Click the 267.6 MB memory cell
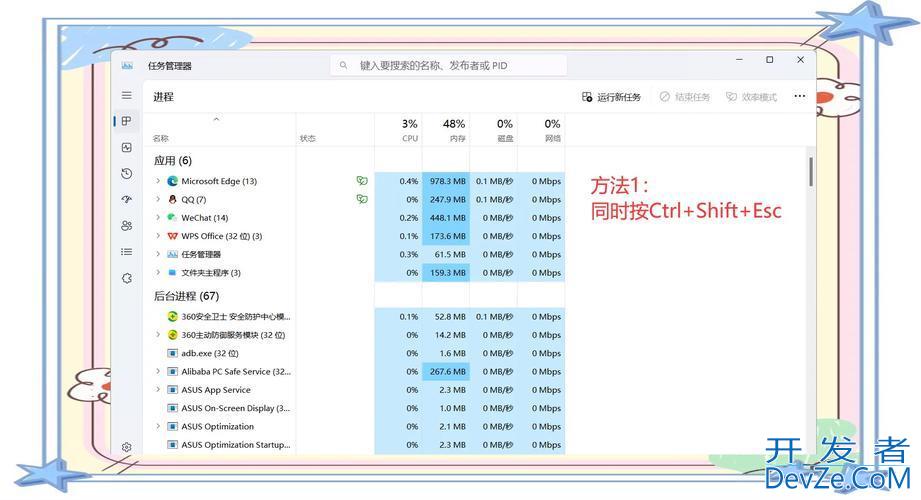The width and height of the screenshot is (921, 500). [x=446, y=371]
